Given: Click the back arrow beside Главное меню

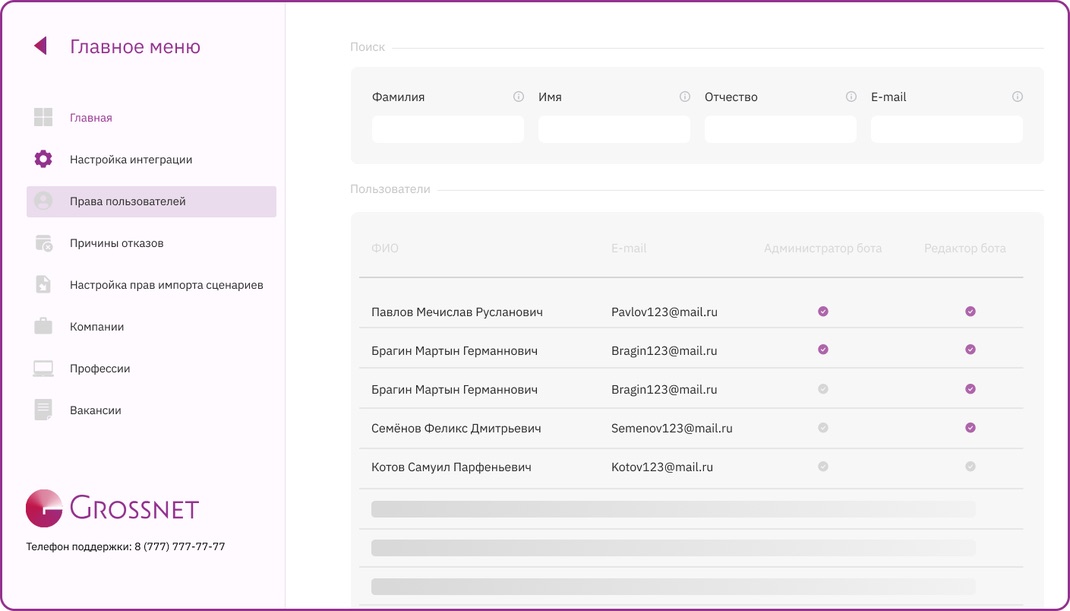Looking at the screenshot, I should pos(40,46).
